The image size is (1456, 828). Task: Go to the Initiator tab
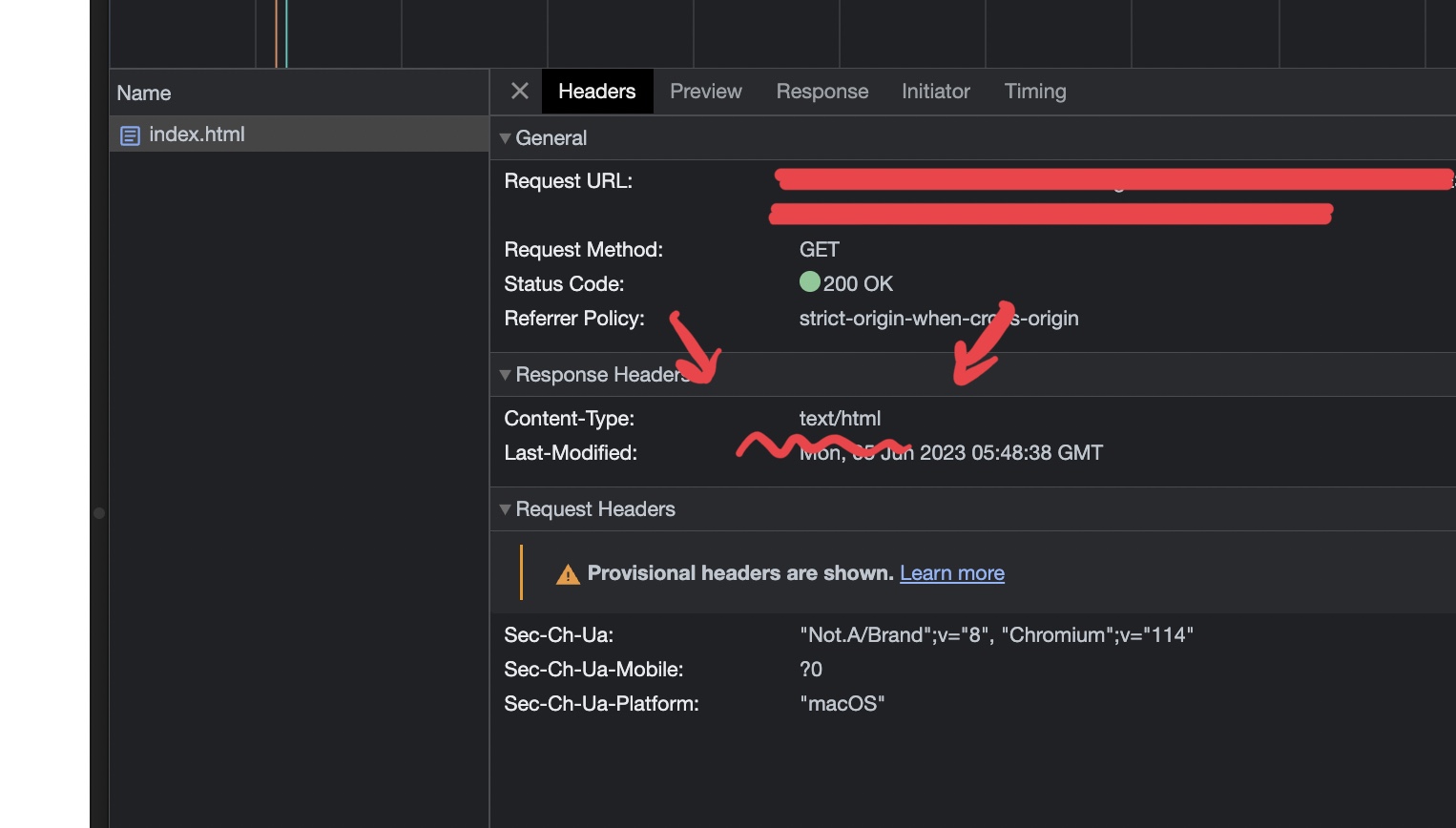pyautogui.click(x=935, y=92)
